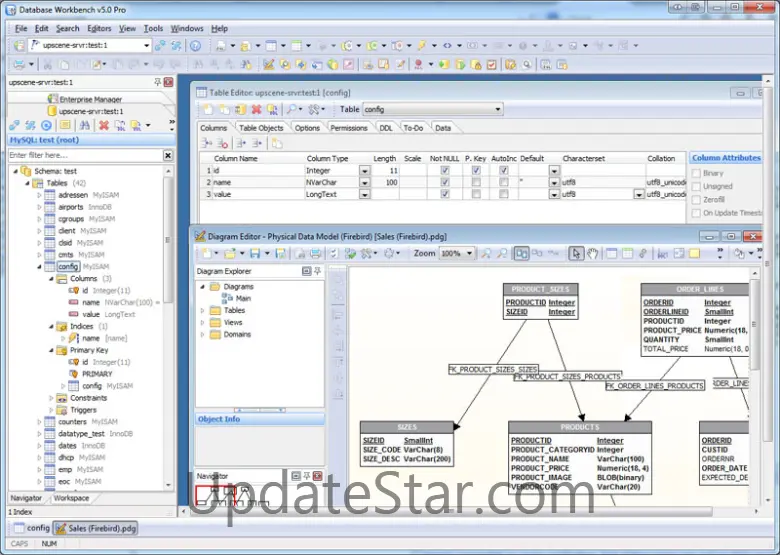Viewport: 780px width, 555px height.
Task: Click into the 'Enter filter here...' field
Action: (x=86, y=156)
